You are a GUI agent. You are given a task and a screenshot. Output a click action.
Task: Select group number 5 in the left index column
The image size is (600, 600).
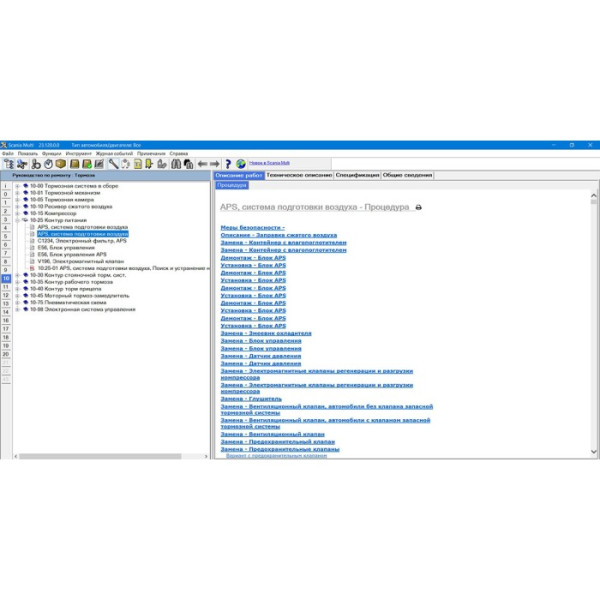tap(5, 237)
